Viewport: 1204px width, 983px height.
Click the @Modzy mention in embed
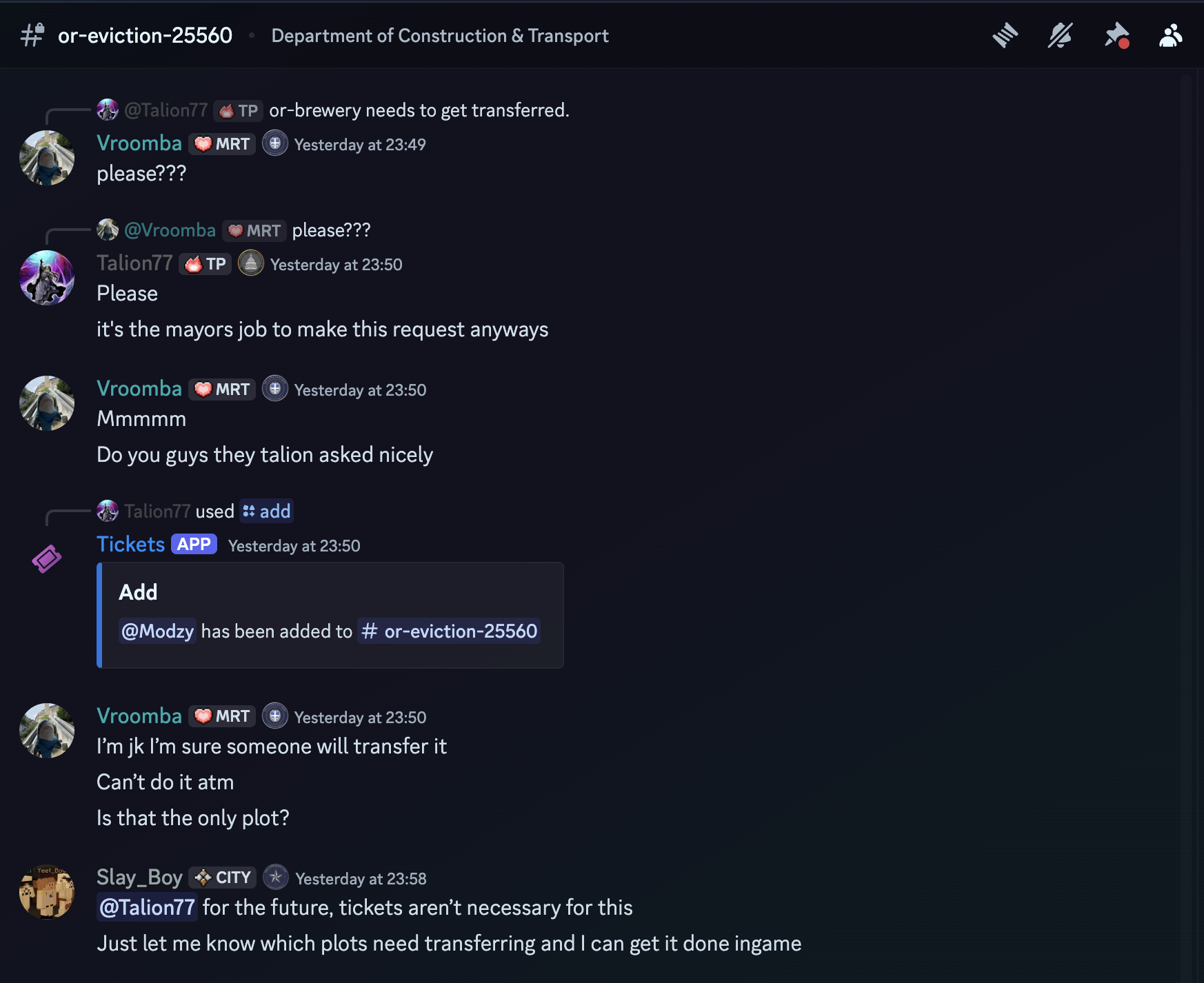tap(157, 631)
